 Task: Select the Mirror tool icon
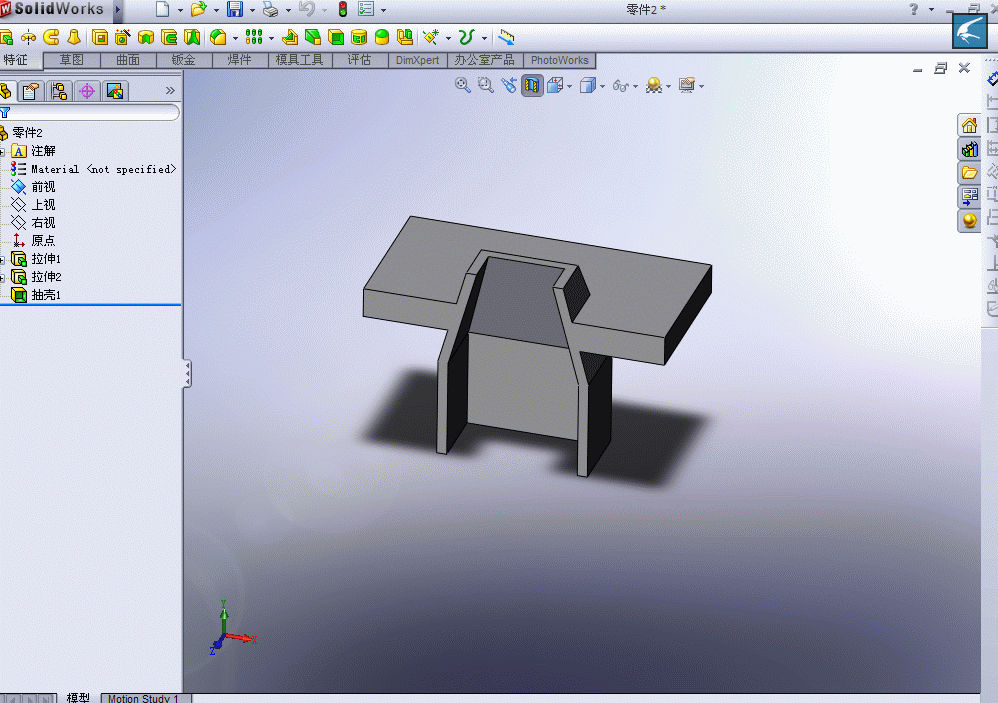point(405,38)
